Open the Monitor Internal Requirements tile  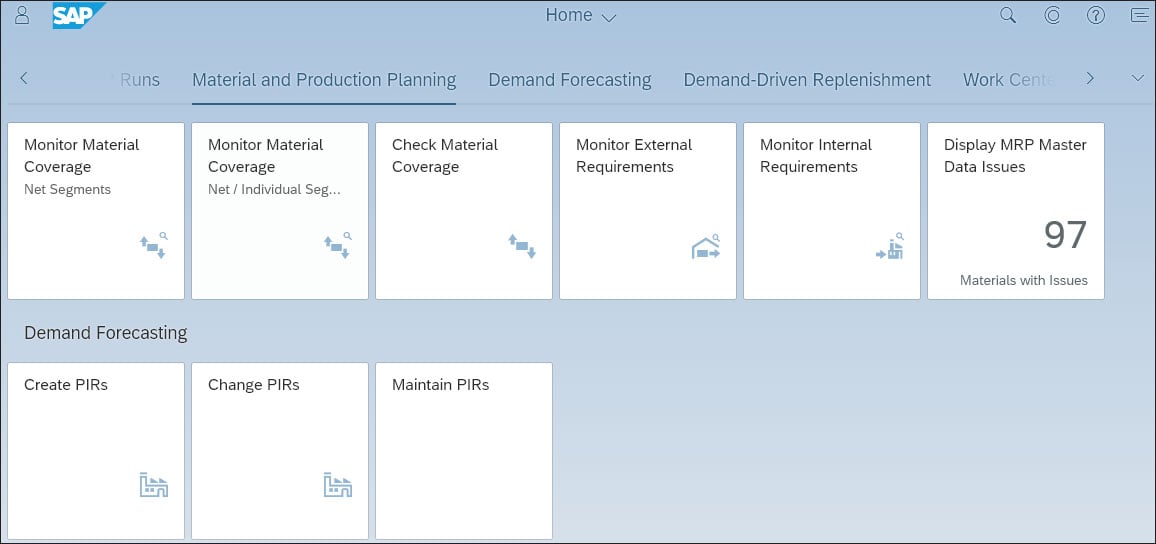(x=831, y=210)
